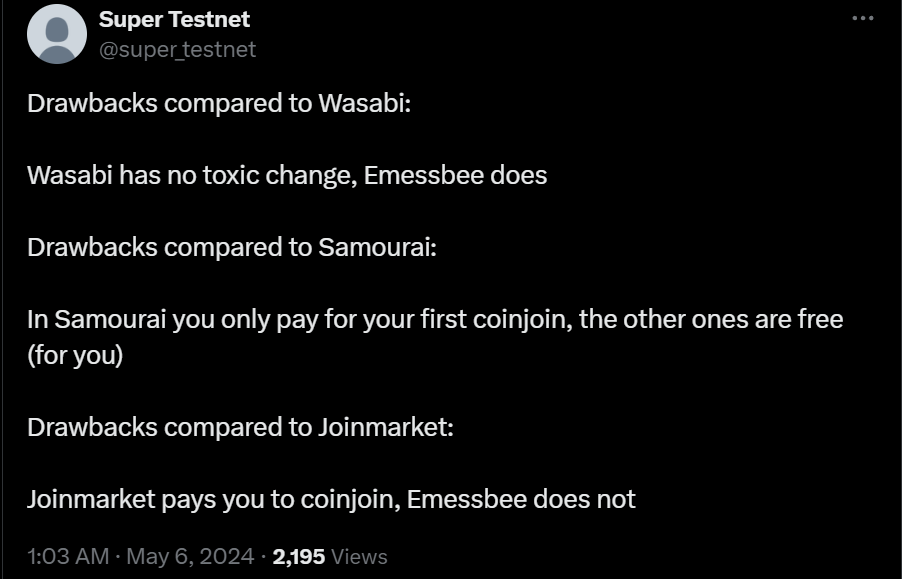Screen dimensions: 902x579
Task: Click the Super Testnet profile avatar
Action: pyautogui.click(x=57, y=34)
